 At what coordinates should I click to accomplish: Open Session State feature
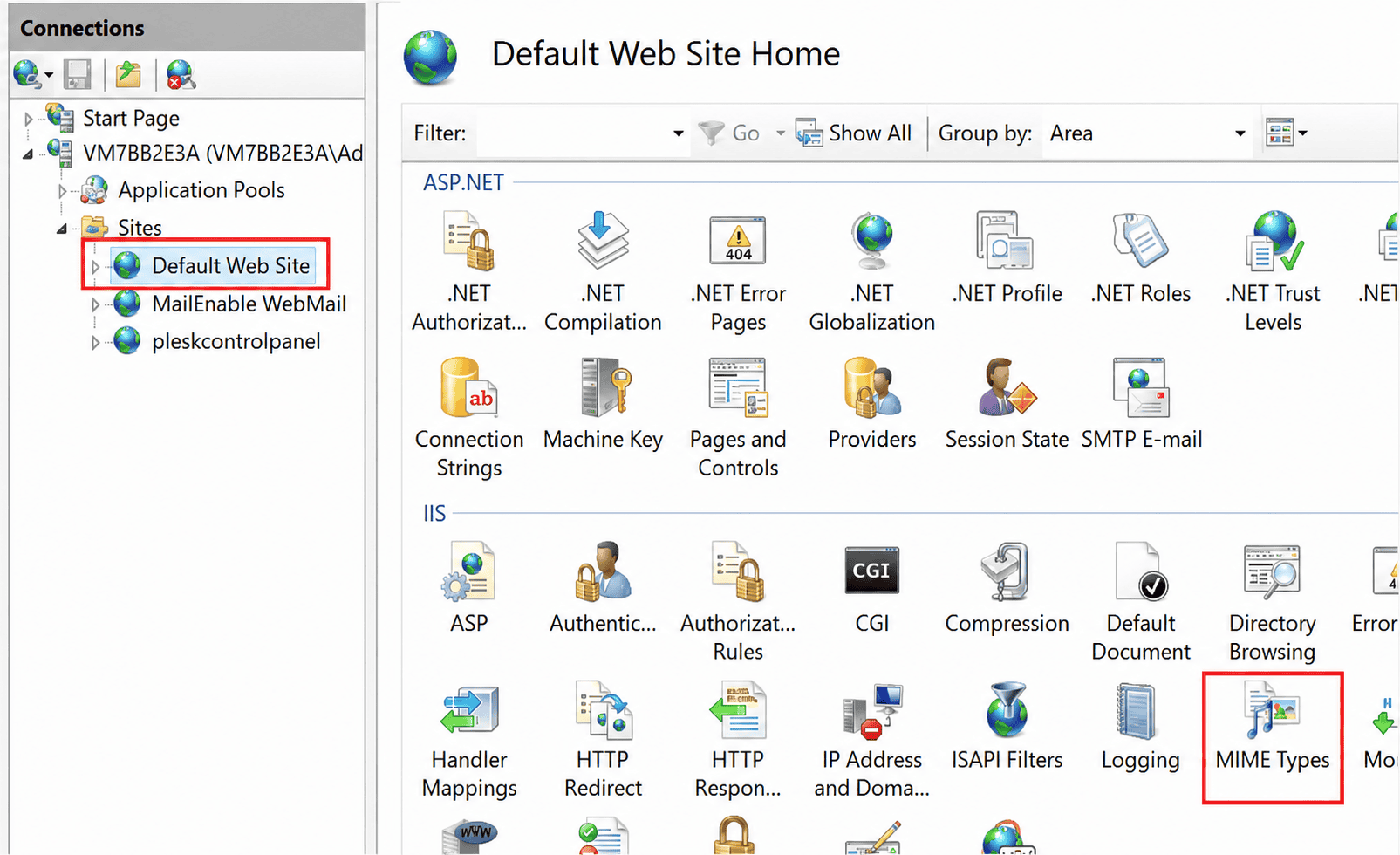tap(1007, 405)
